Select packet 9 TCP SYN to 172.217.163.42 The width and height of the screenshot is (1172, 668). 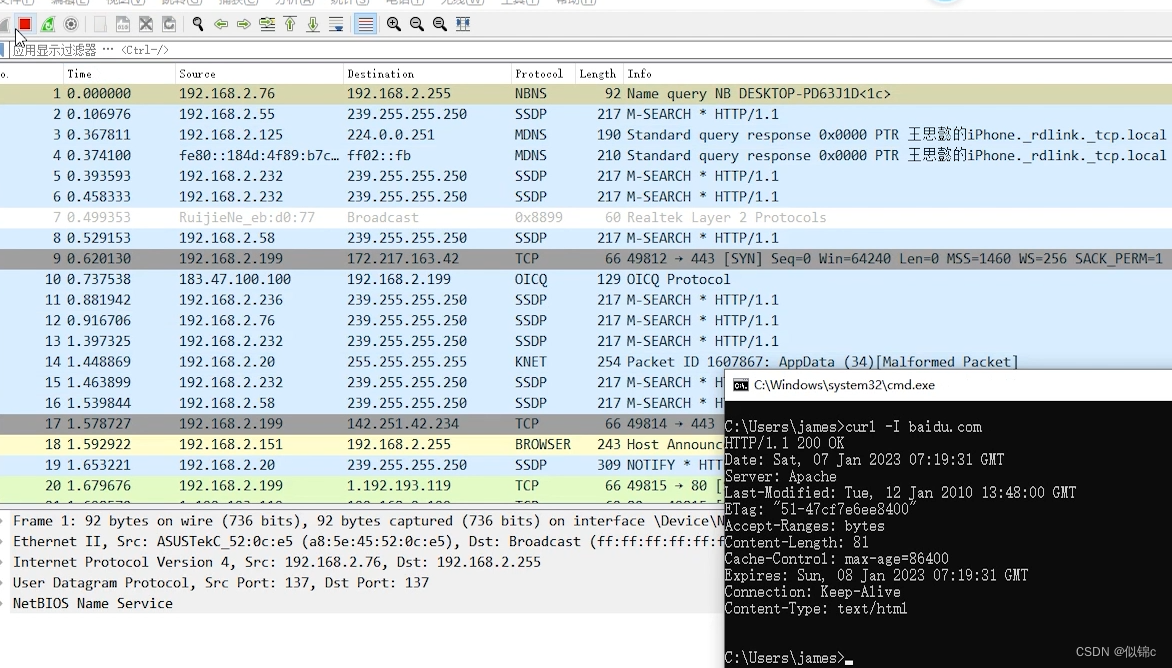586,259
